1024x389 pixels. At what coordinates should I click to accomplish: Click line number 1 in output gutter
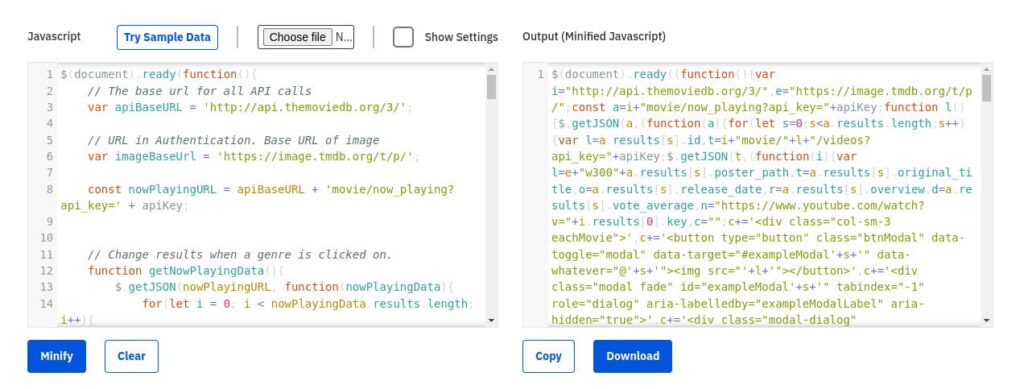coord(541,74)
